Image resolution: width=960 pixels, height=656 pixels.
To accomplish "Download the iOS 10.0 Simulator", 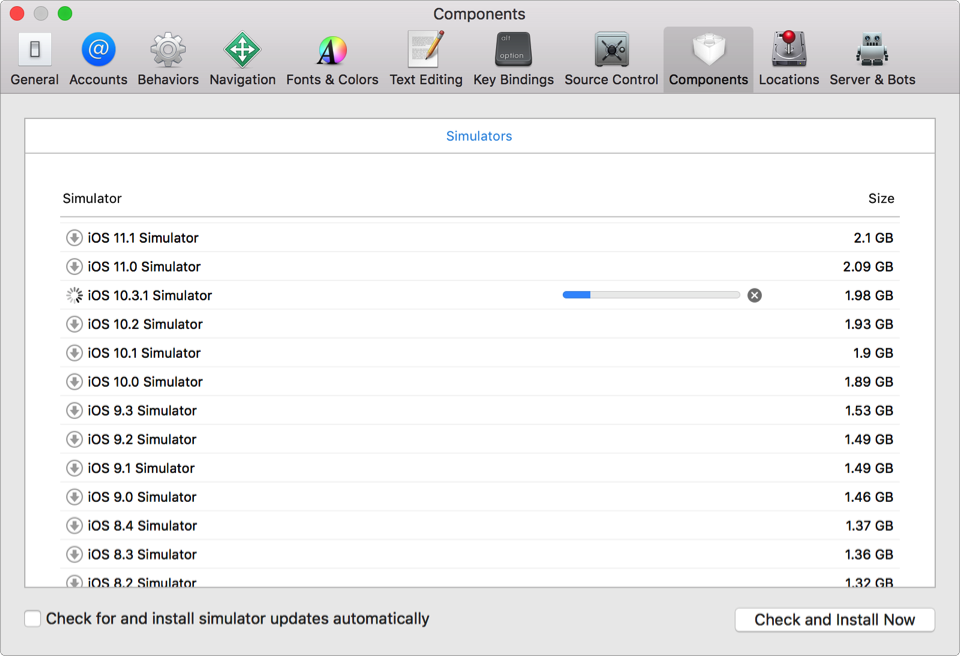I will point(74,382).
